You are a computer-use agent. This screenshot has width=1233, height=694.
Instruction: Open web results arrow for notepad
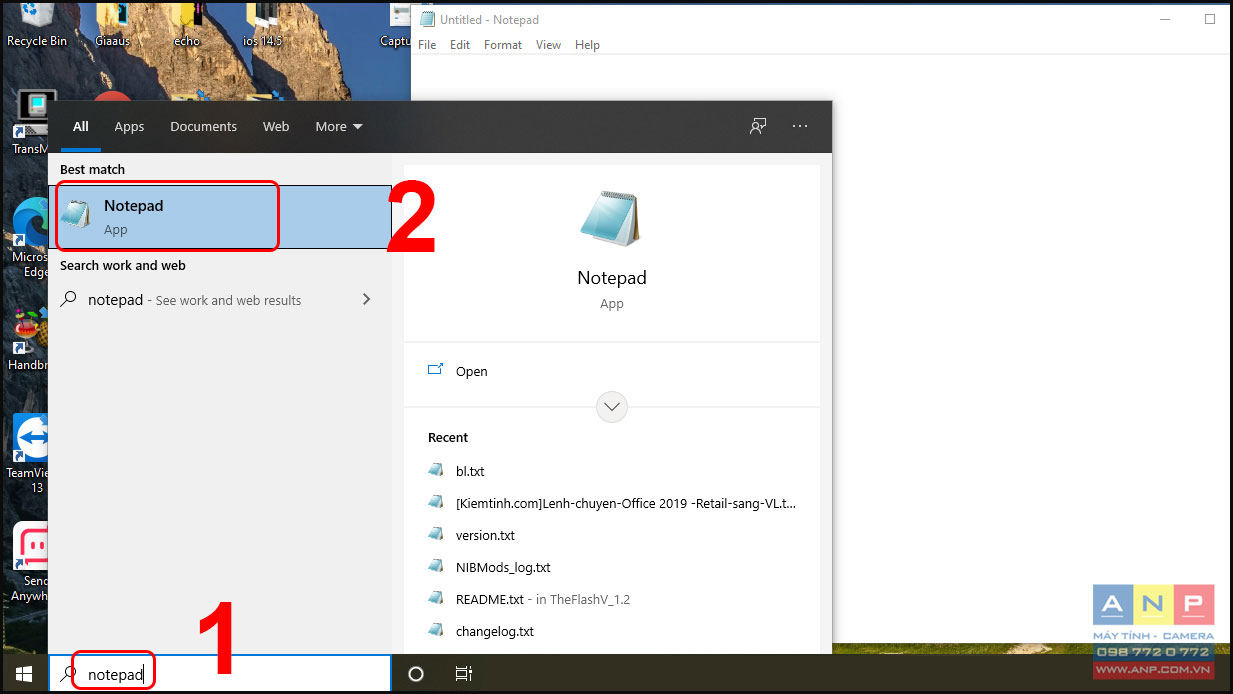pyautogui.click(x=366, y=299)
